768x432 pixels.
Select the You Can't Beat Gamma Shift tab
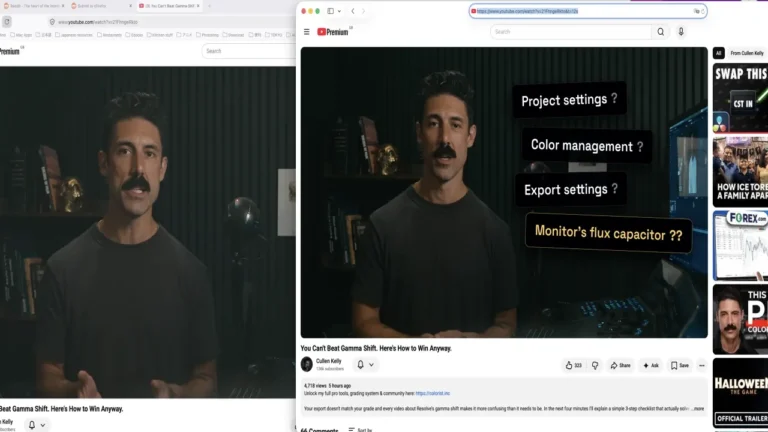tap(167, 6)
